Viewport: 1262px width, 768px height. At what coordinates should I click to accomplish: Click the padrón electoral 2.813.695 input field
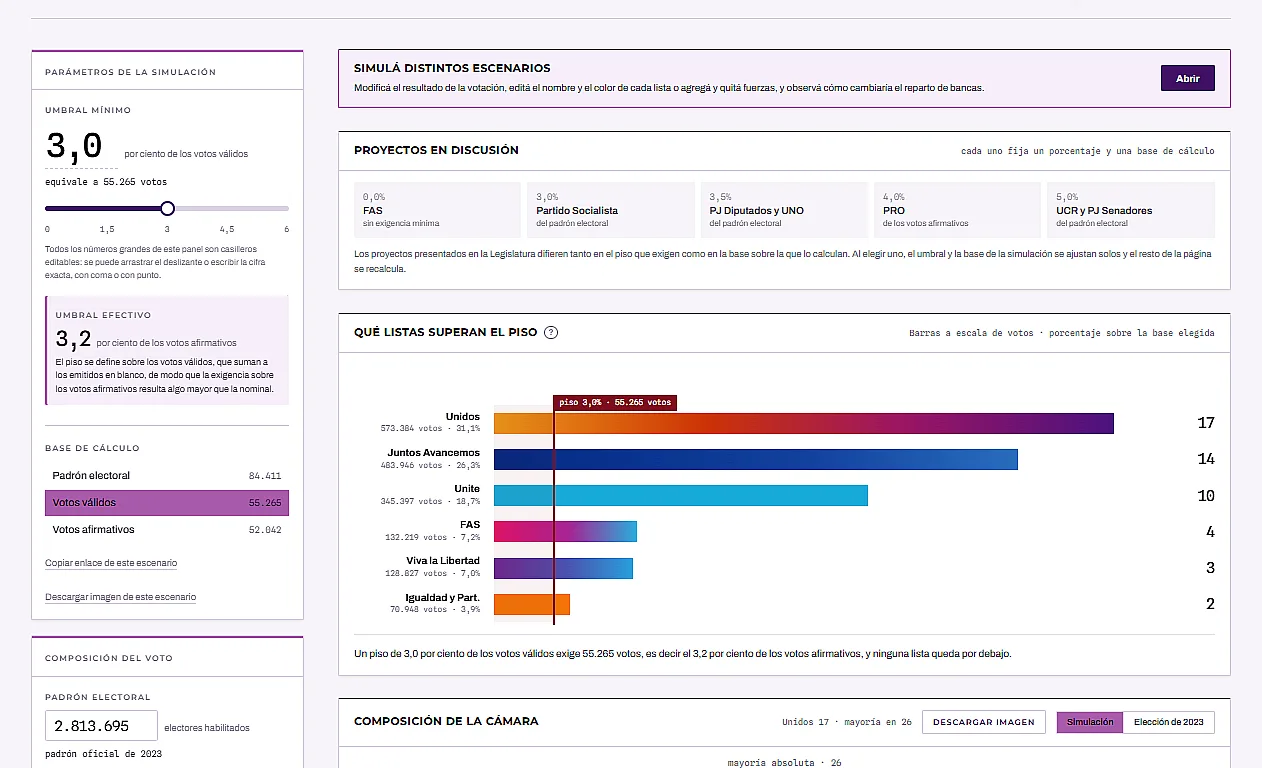(x=101, y=726)
